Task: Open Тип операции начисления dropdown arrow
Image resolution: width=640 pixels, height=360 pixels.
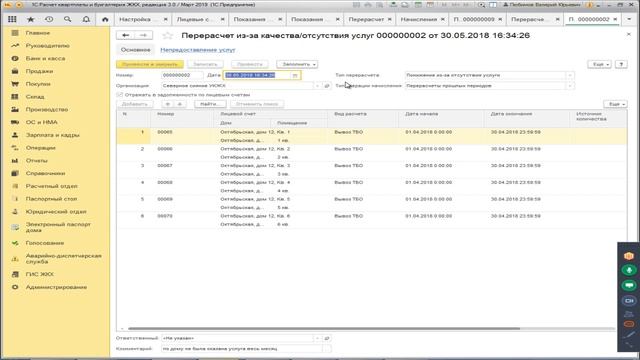Action: [570, 86]
